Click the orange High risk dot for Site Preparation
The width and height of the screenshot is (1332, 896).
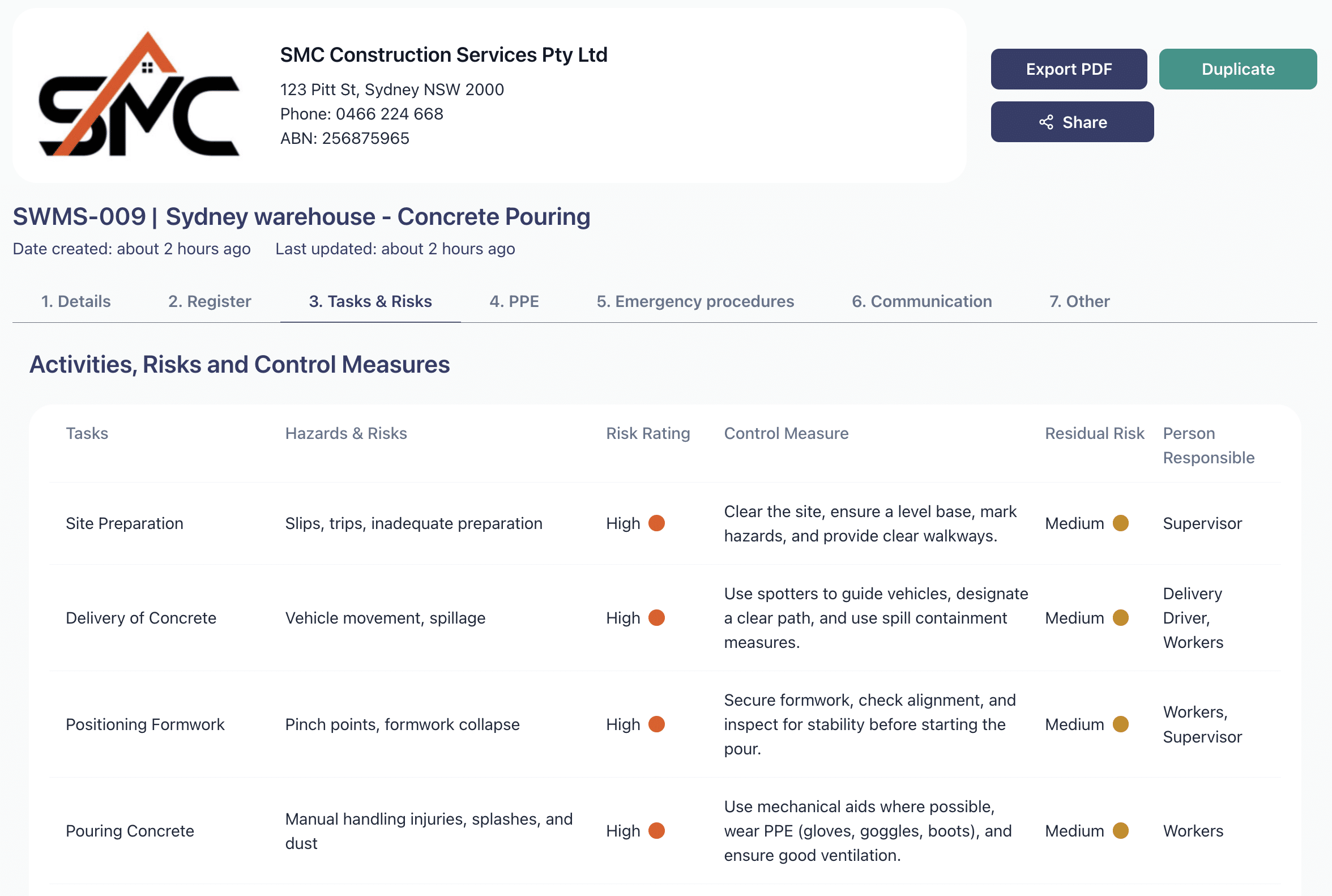click(x=658, y=522)
